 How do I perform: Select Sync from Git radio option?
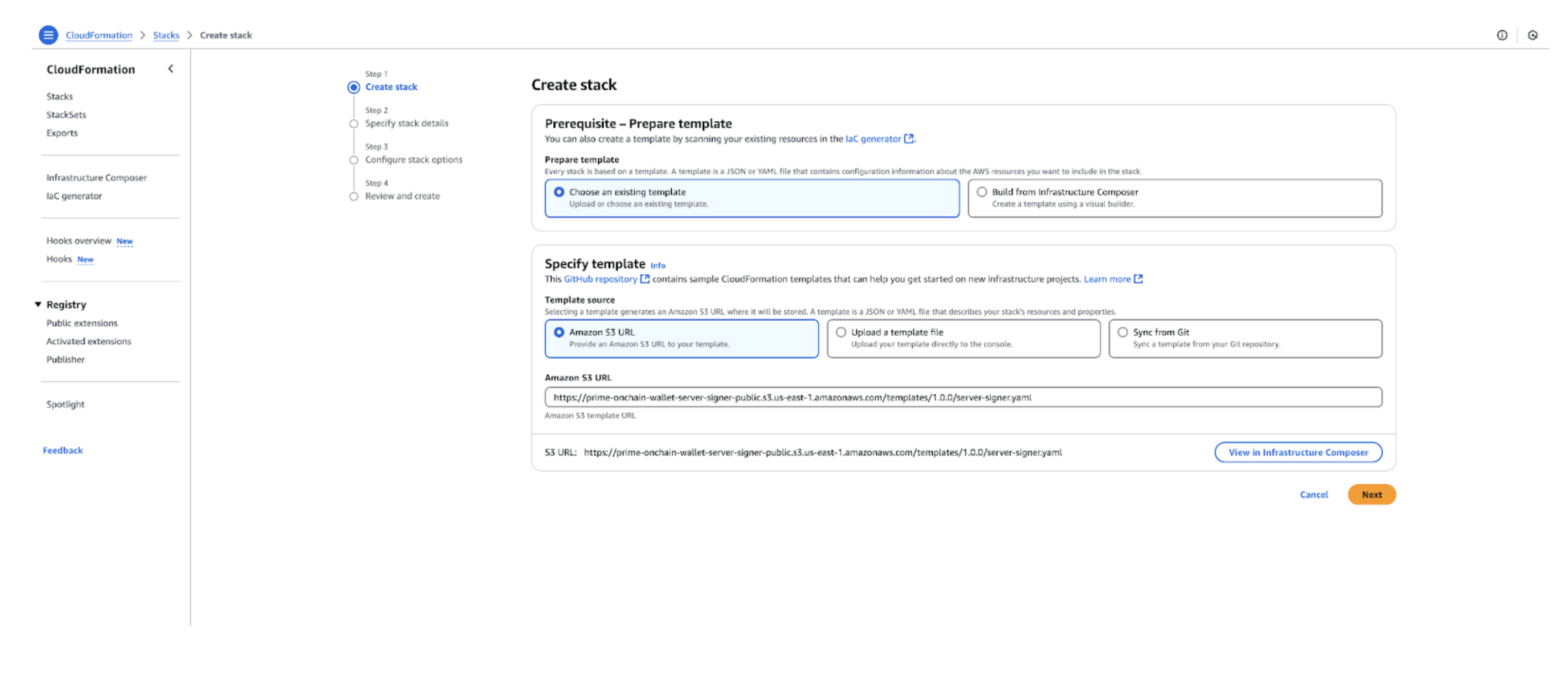click(1122, 332)
